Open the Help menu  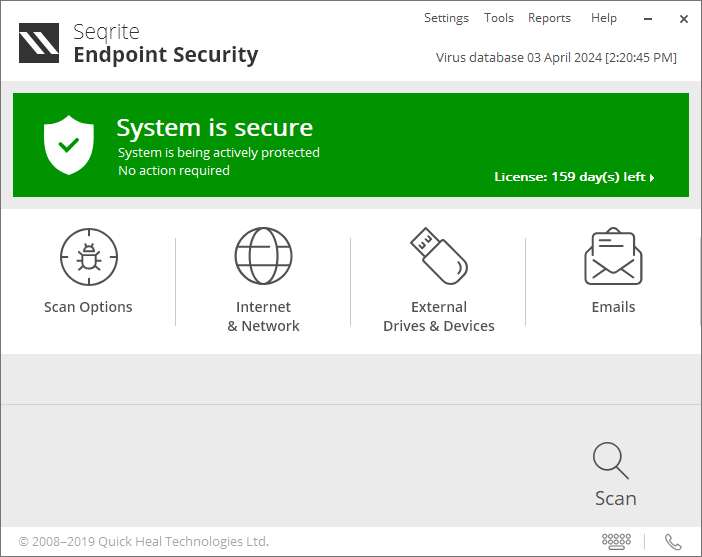(604, 18)
